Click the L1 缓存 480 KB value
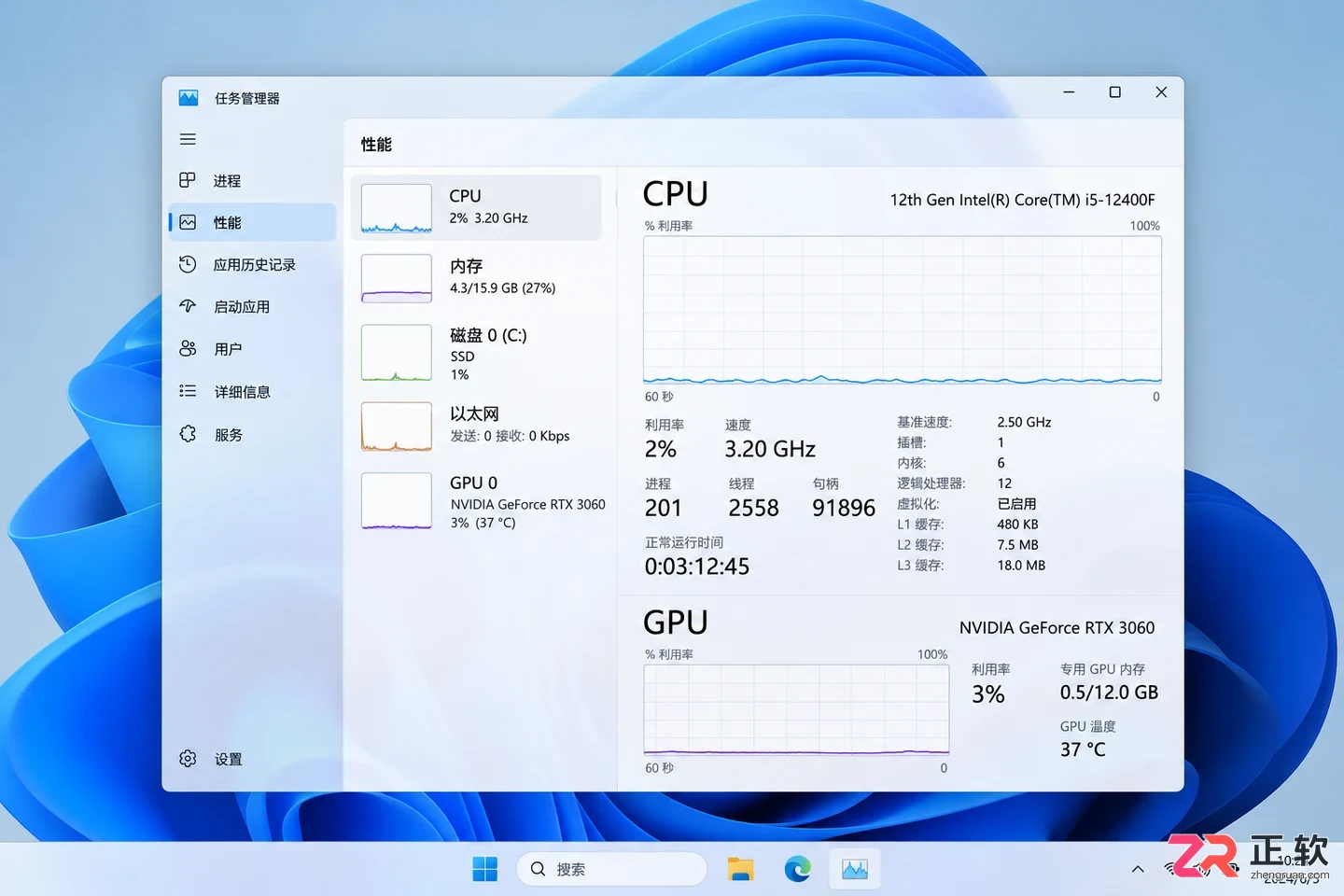The image size is (1344, 896). pos(1017,525)
